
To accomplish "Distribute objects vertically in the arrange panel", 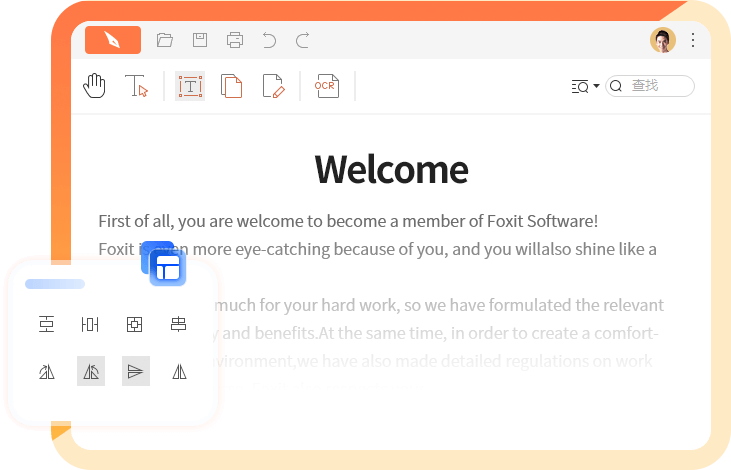I will tap(47, 324).
